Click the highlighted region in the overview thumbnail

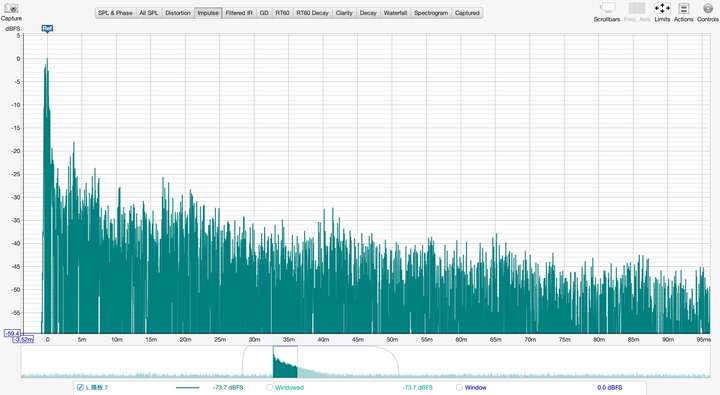(285, 362)
